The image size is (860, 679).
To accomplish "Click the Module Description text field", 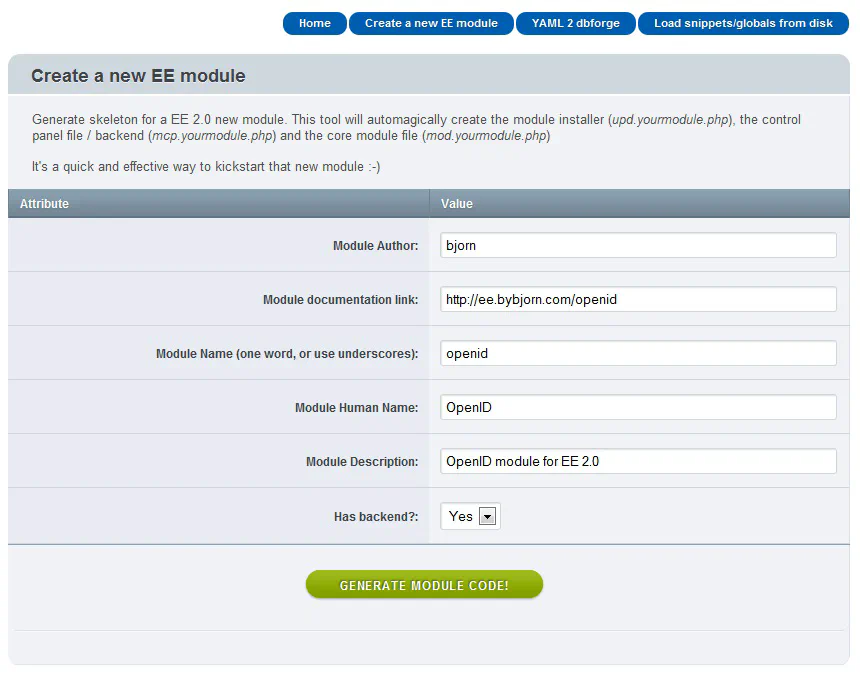I will [638, 461].
